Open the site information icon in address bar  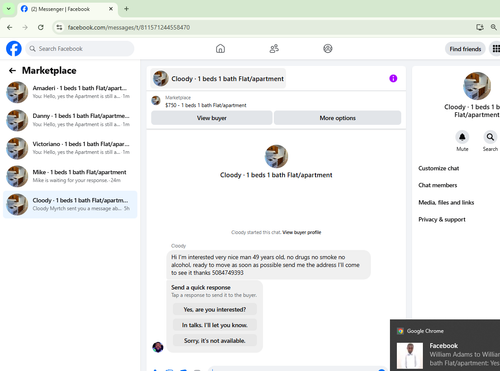tap(59, 27)
